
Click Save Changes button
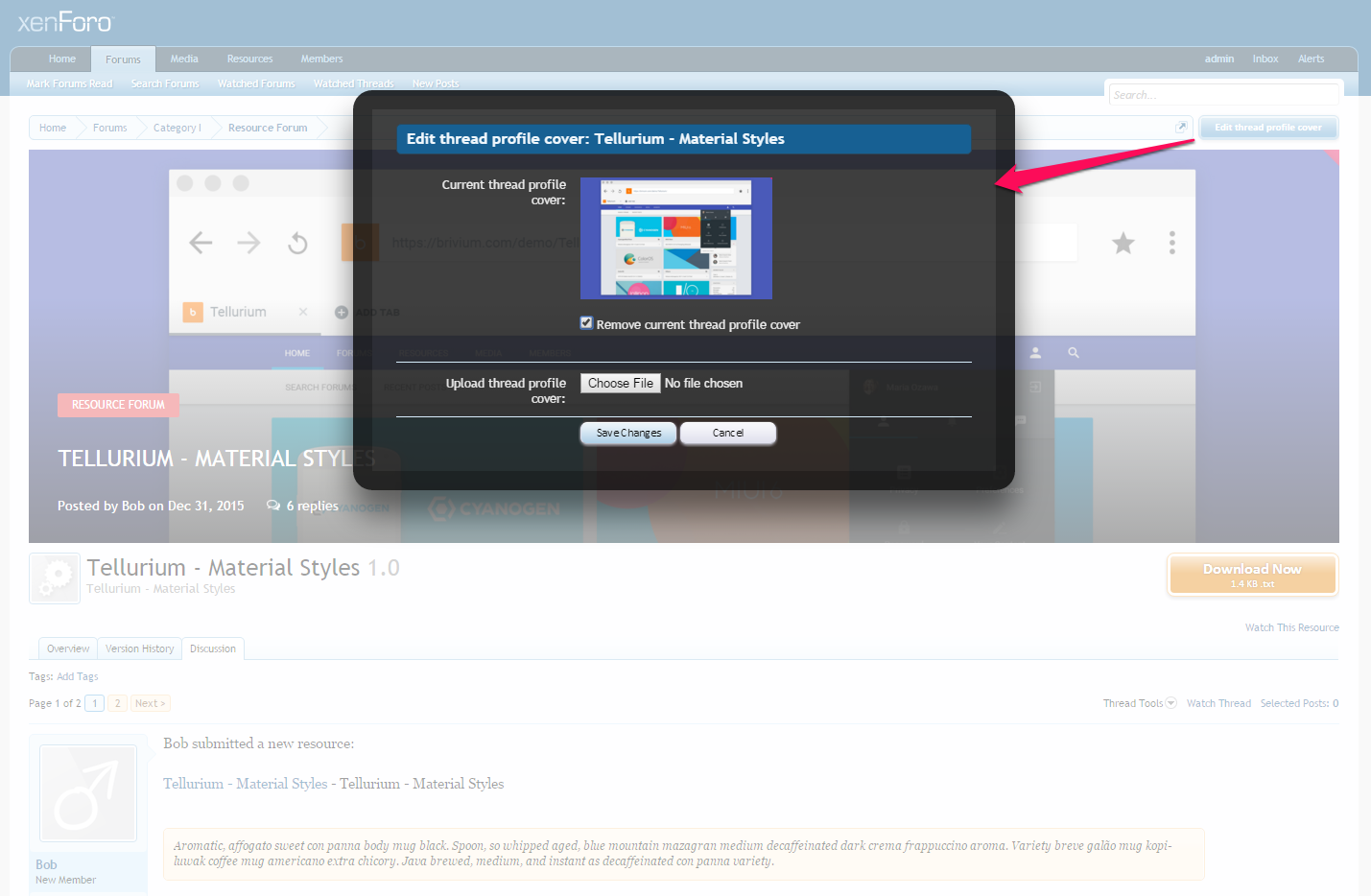point(628,433)
